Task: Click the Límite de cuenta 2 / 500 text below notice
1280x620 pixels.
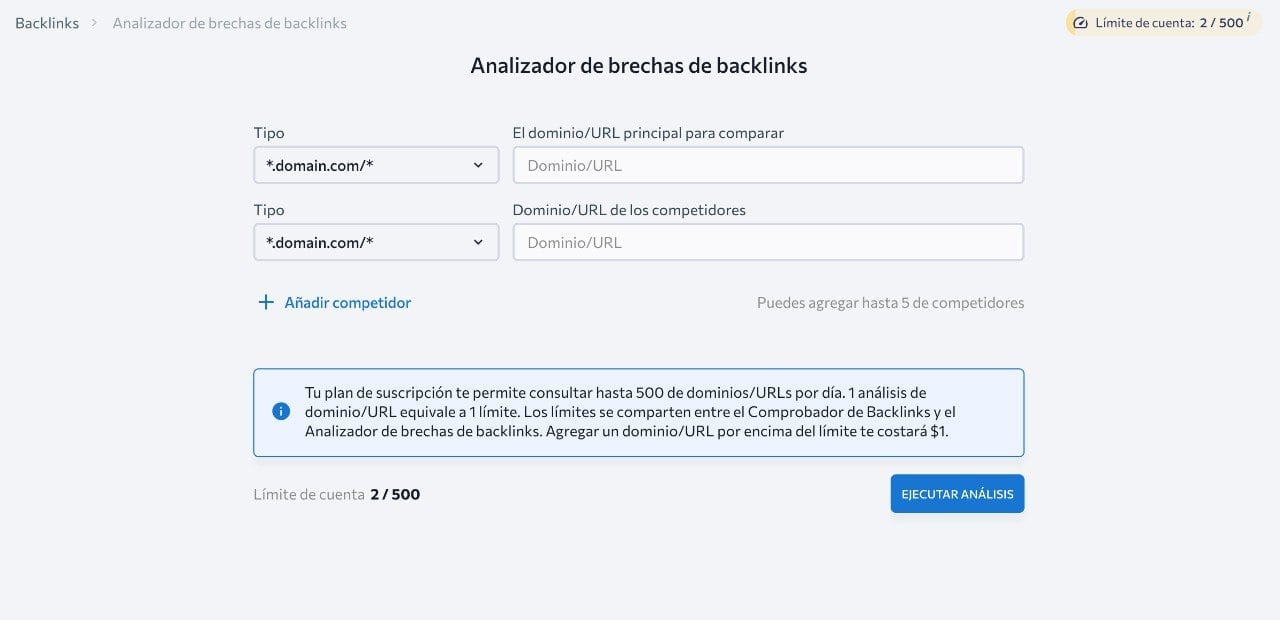Action: click(x=337, y=494)
